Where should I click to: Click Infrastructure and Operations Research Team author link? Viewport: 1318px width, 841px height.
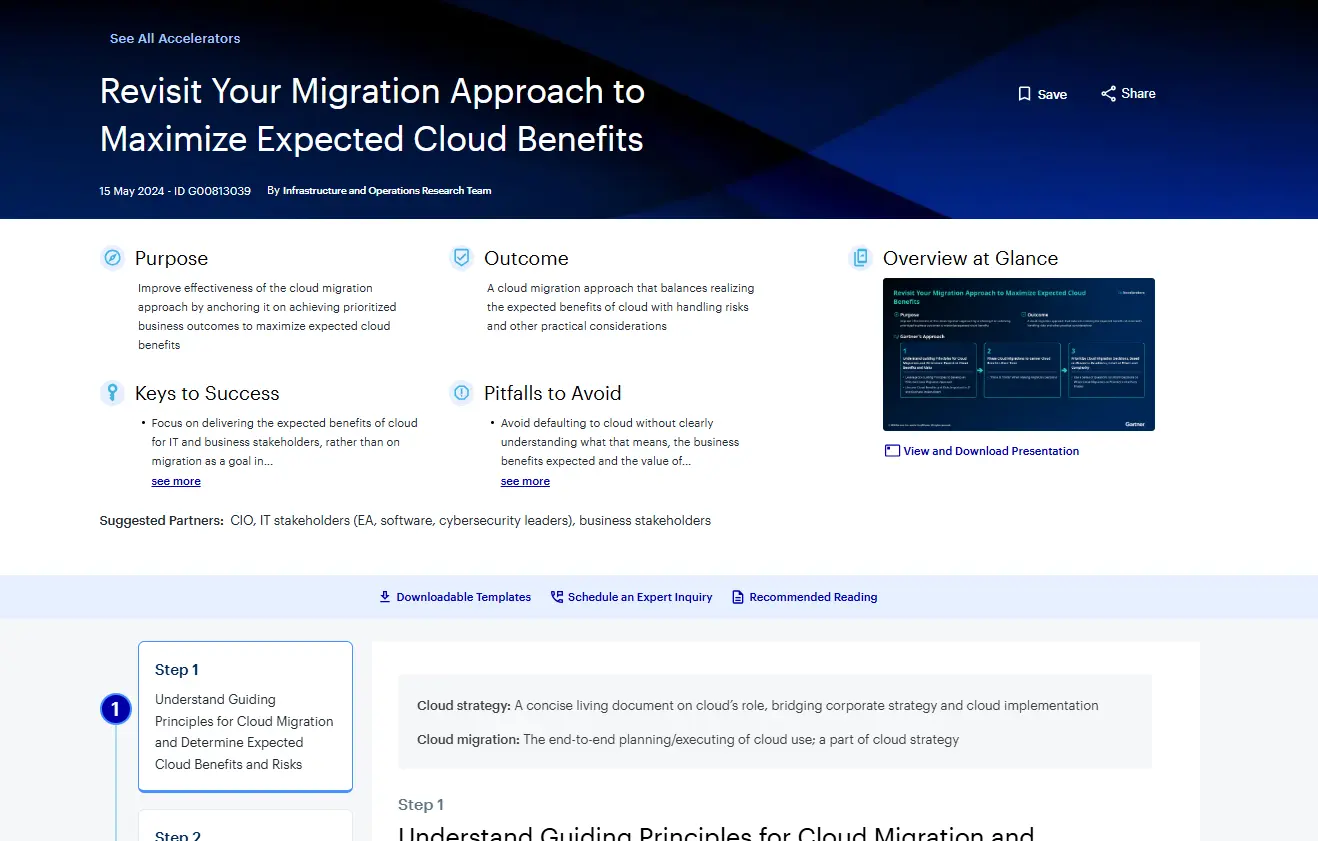[x=386, y=190]
